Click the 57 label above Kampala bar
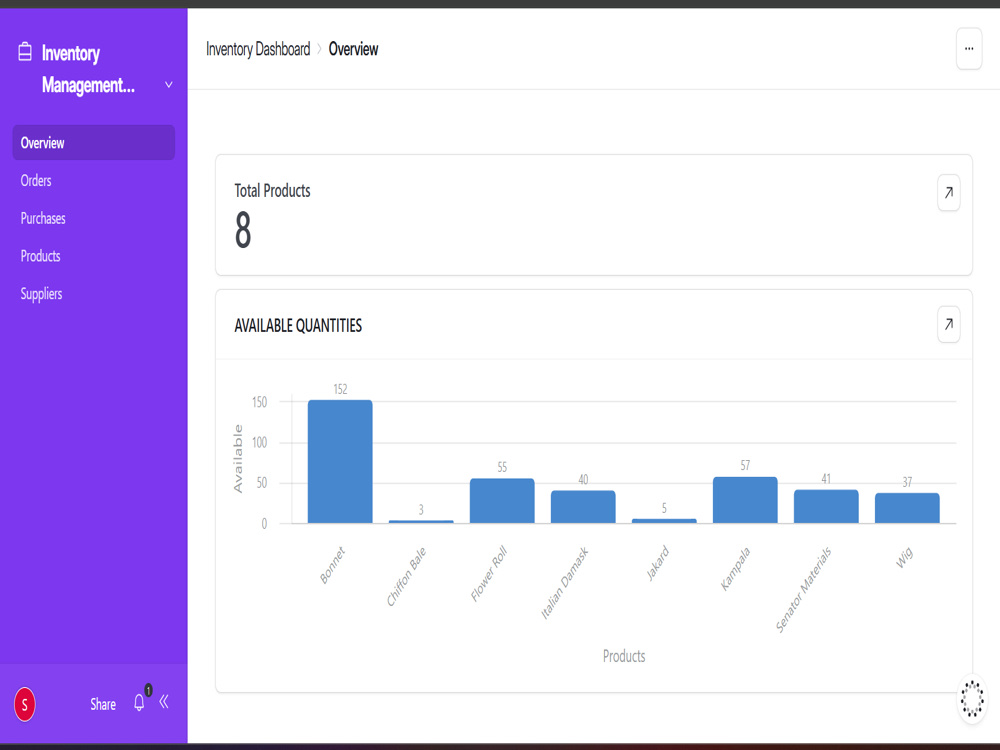 tap(745, 466)
